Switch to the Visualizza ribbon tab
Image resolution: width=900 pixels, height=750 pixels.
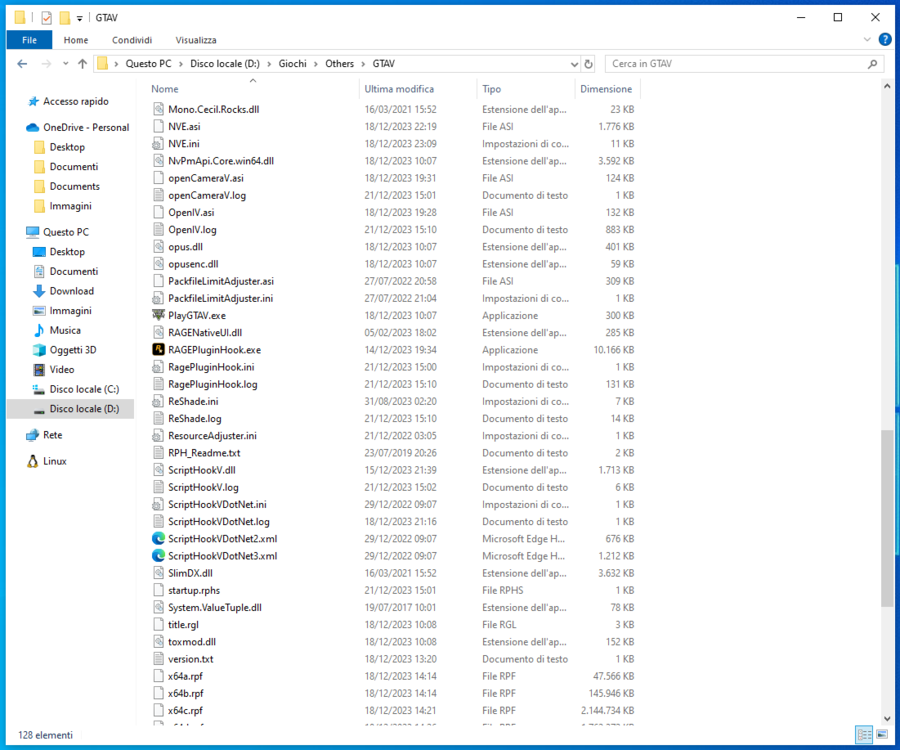(x=195, y=40)
